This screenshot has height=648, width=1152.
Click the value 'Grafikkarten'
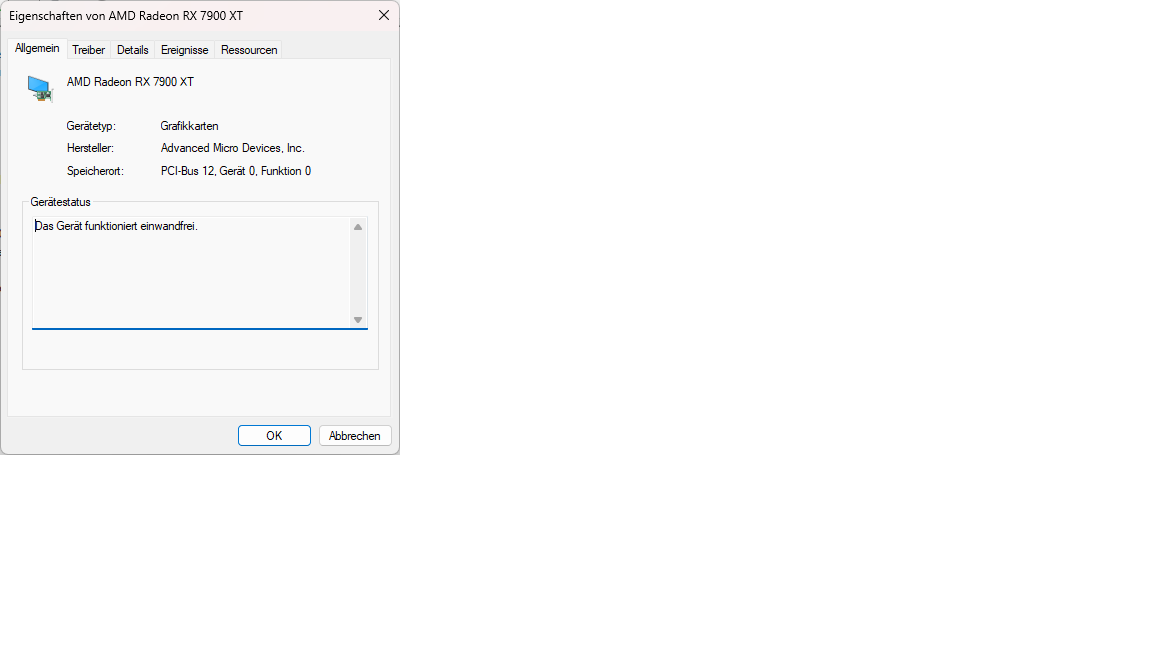[190, 126]
